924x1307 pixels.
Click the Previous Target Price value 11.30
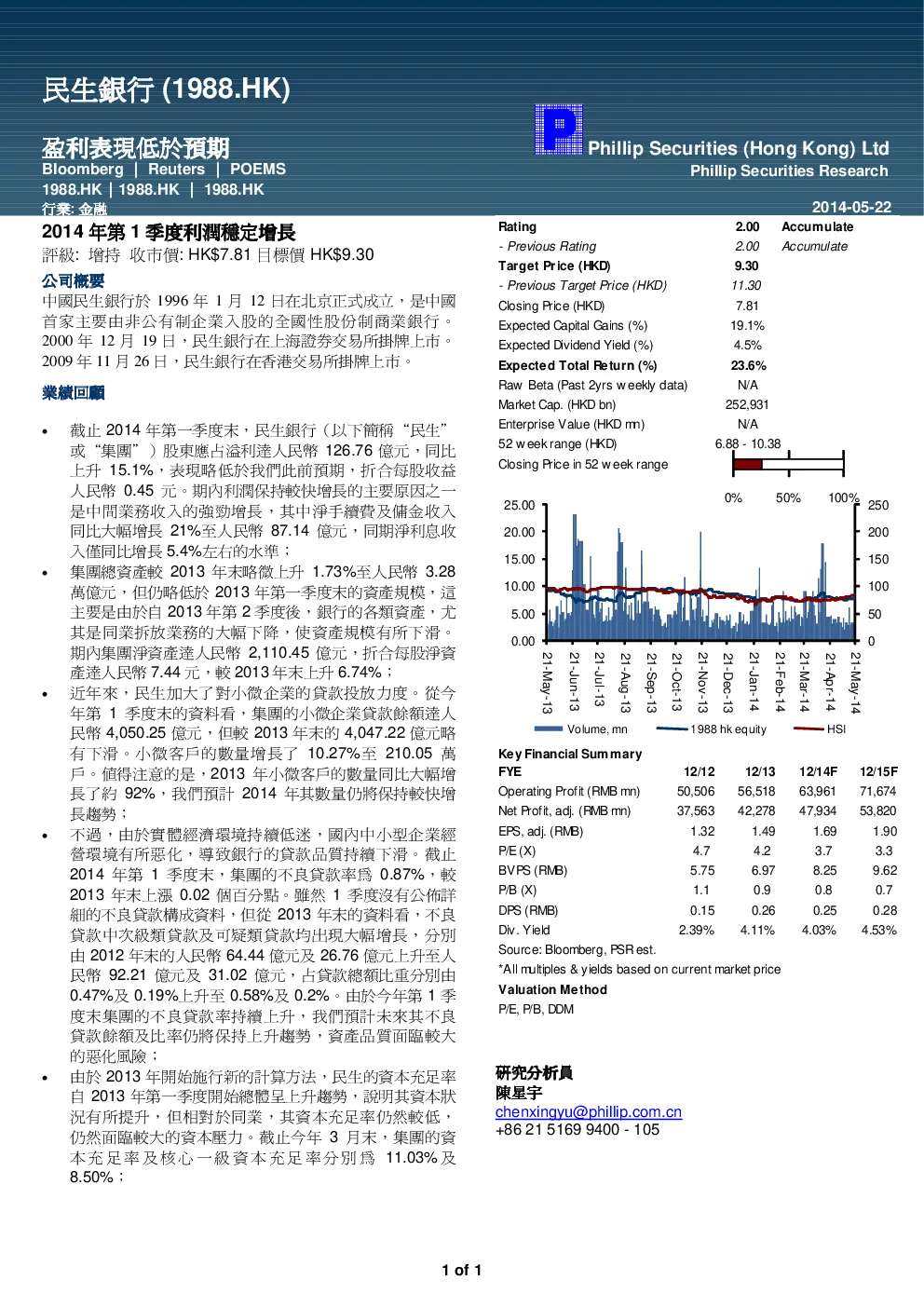(x=746, y=285)
